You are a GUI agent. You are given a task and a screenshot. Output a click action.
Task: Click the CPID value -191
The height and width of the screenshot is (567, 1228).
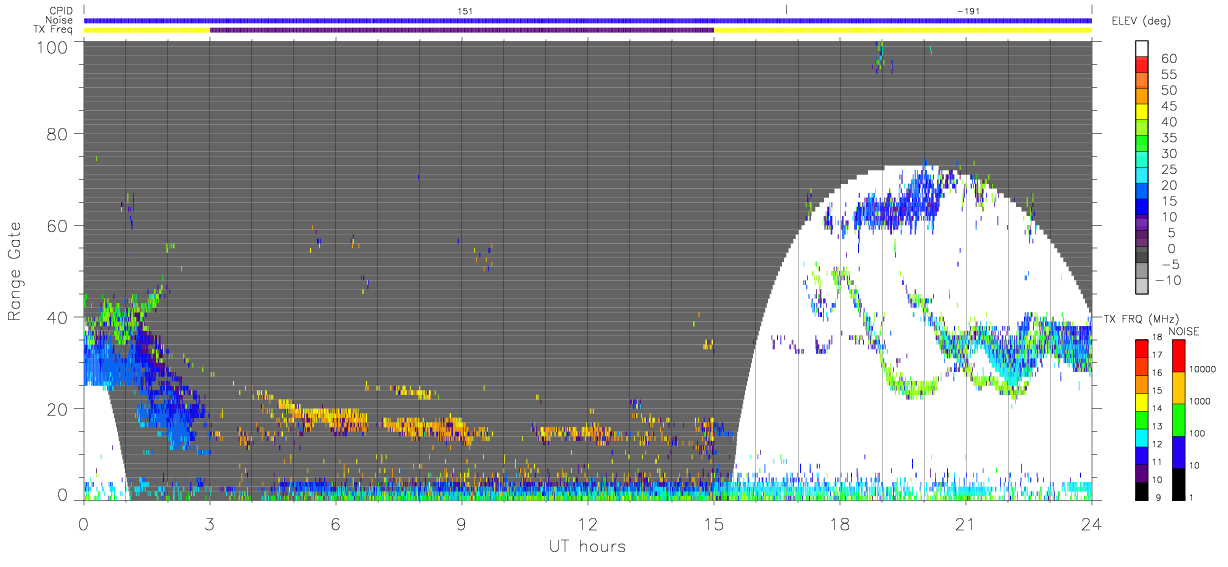967,10
